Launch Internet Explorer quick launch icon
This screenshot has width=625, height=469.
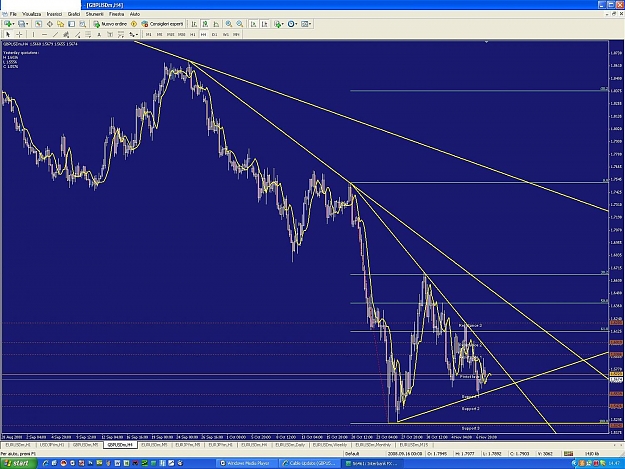[x=45, y=463]
